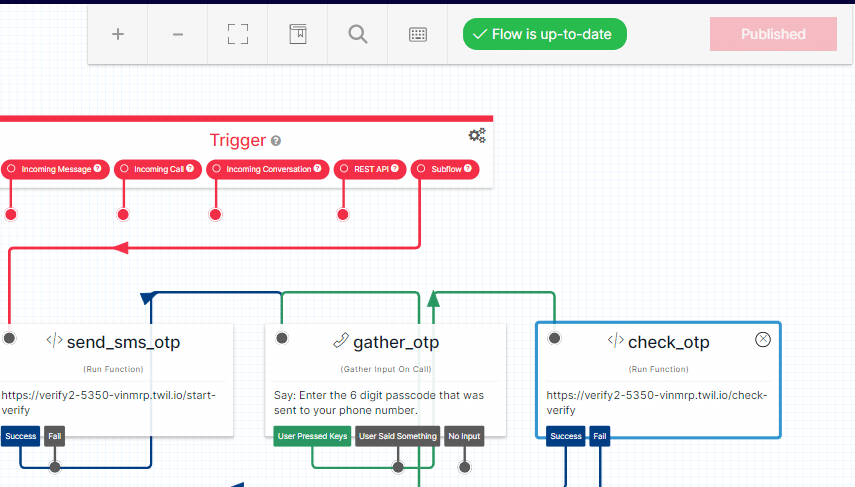855x487 pixels.
Task: Click the No Input transition
Action: [x=464, y=436]
